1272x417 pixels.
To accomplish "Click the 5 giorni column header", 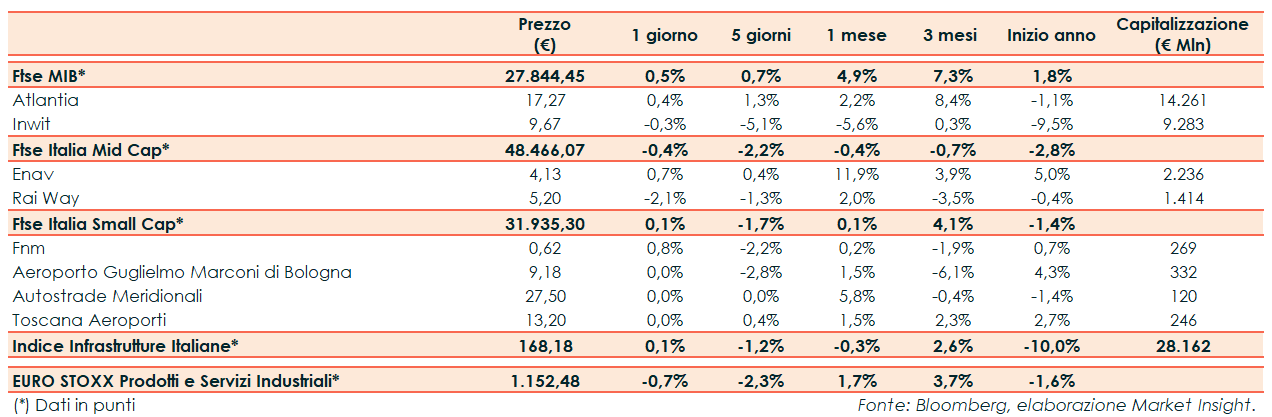I will pos(760,35).
